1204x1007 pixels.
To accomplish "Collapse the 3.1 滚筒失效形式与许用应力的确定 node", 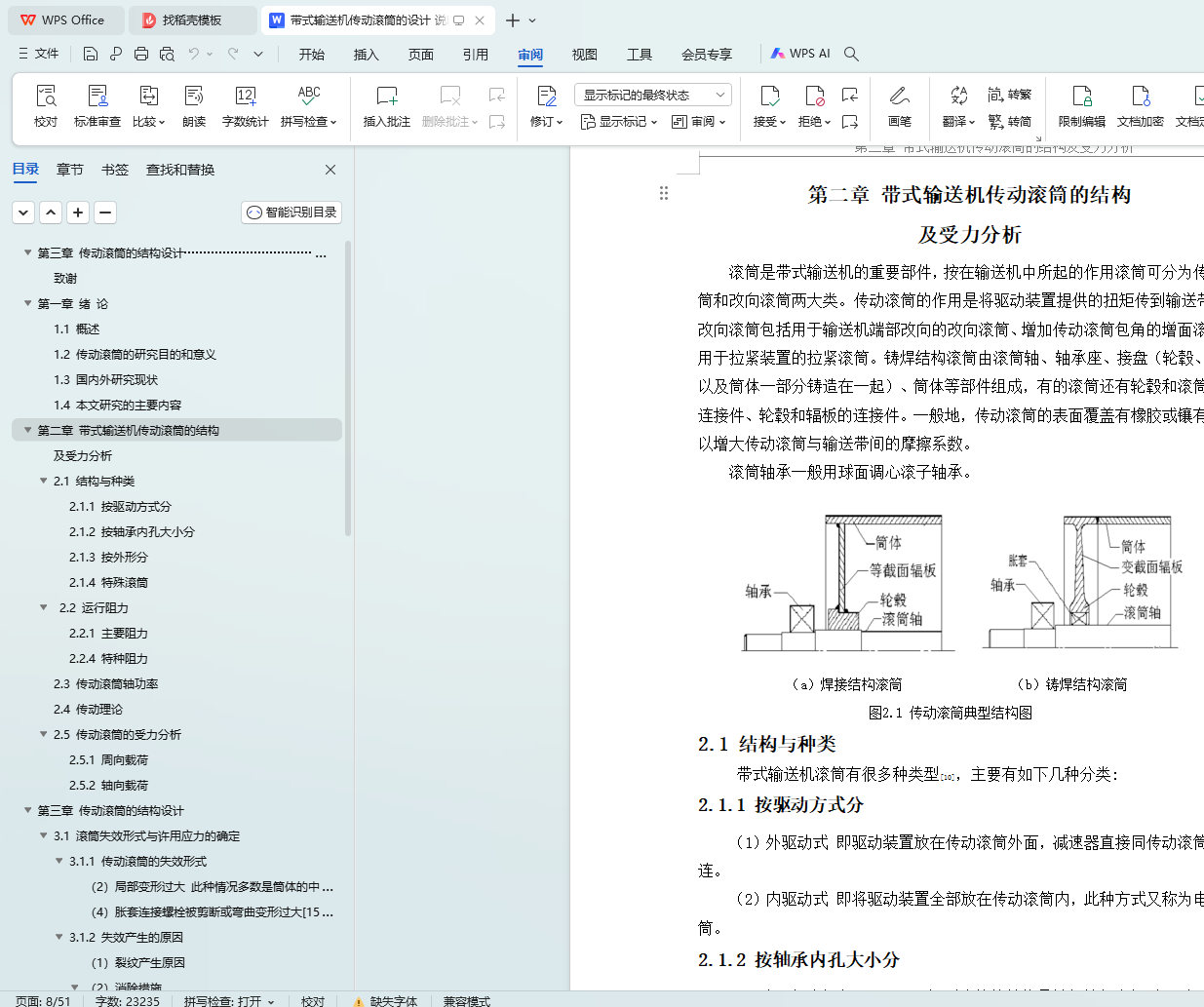I will point(43,835).
